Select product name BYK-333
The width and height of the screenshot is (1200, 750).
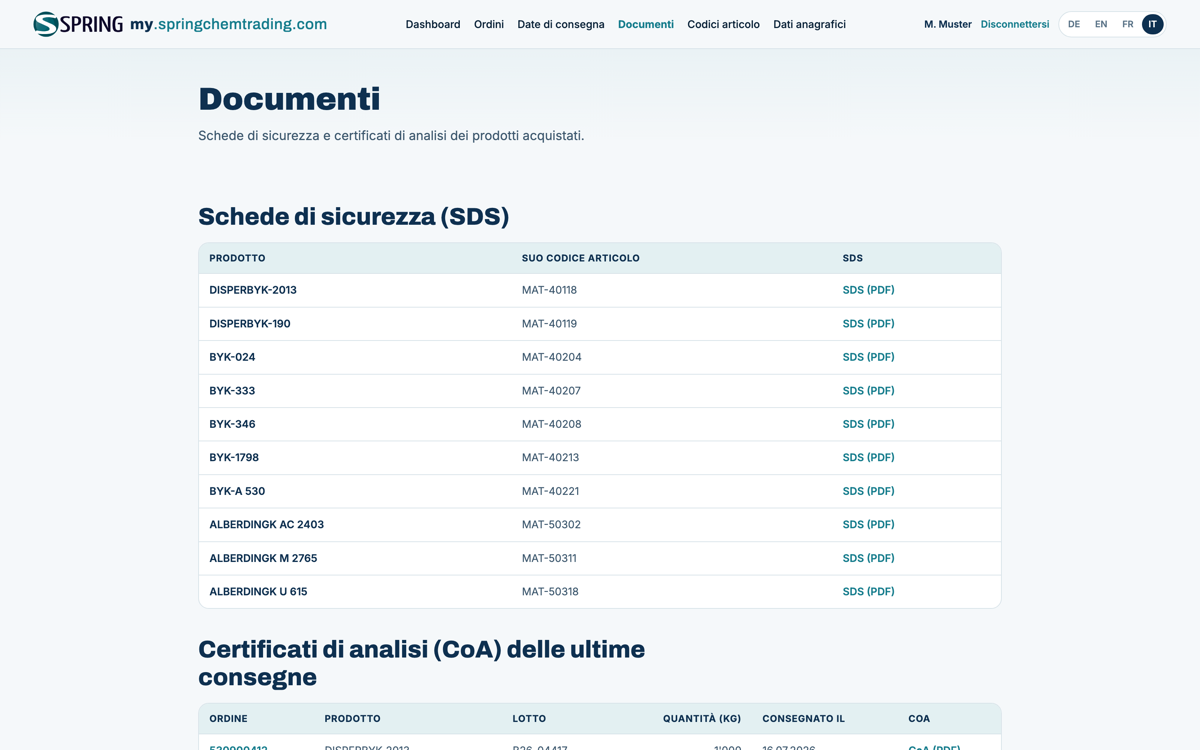[x=232, y=391]
